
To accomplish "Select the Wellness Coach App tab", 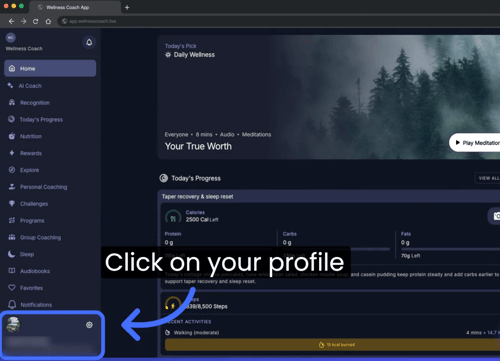I will (75, 7).
